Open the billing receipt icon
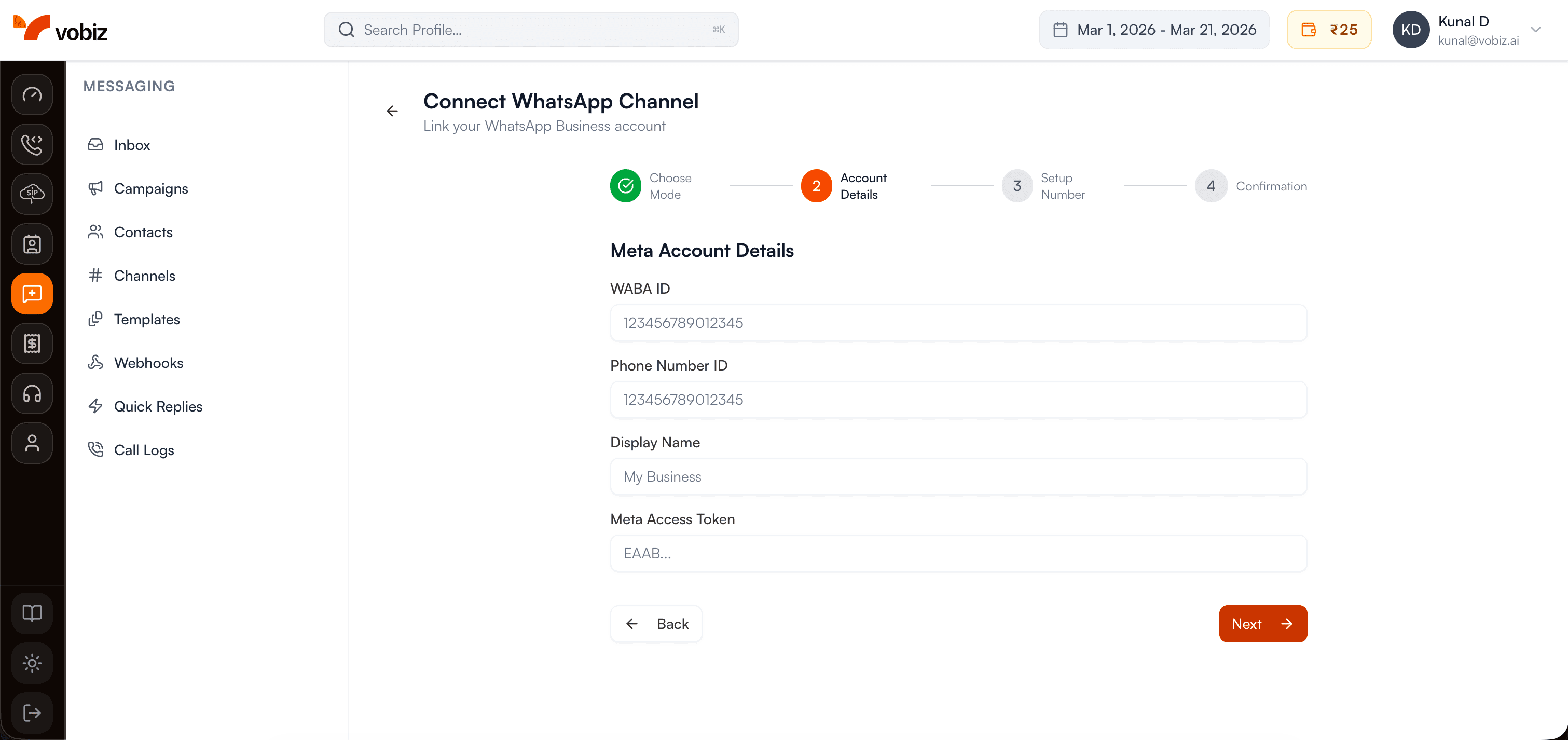This screenshot has width=1568, height=740. coord(32,343)
